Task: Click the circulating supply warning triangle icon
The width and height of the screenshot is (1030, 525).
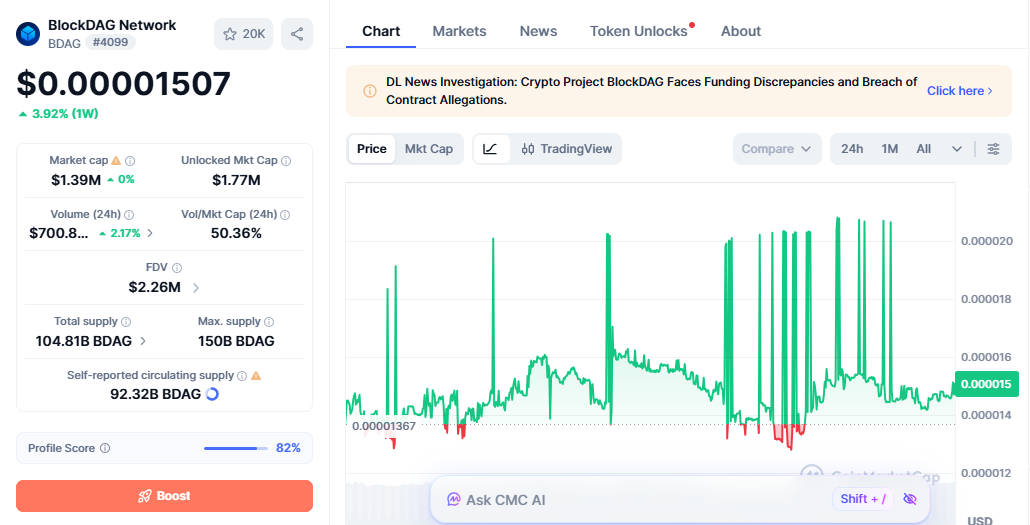Action: click(256, 375)
